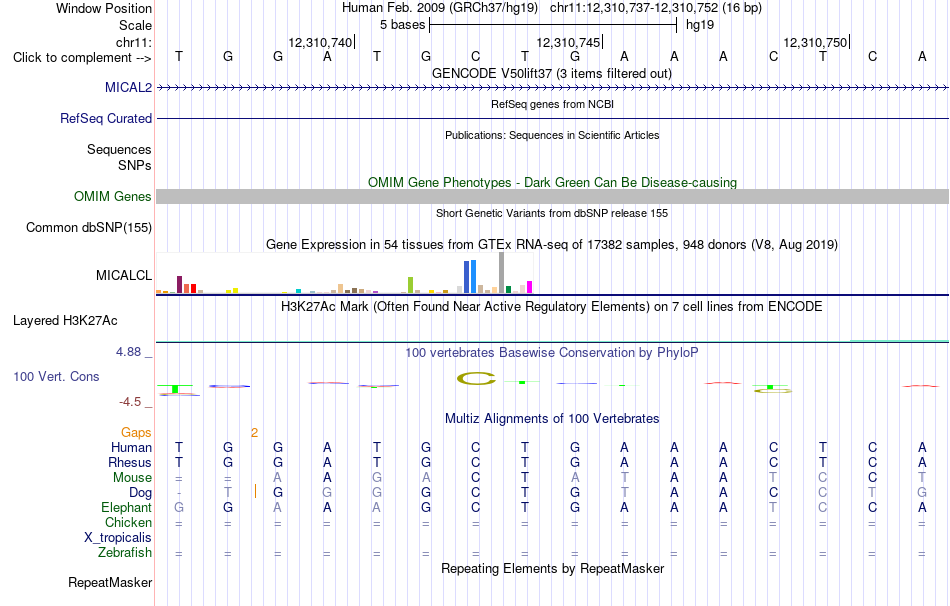Viewport: 950px width, 606px height.
Task: Click the orange insertion bar in Dog row
Action: tap(255, 491)
